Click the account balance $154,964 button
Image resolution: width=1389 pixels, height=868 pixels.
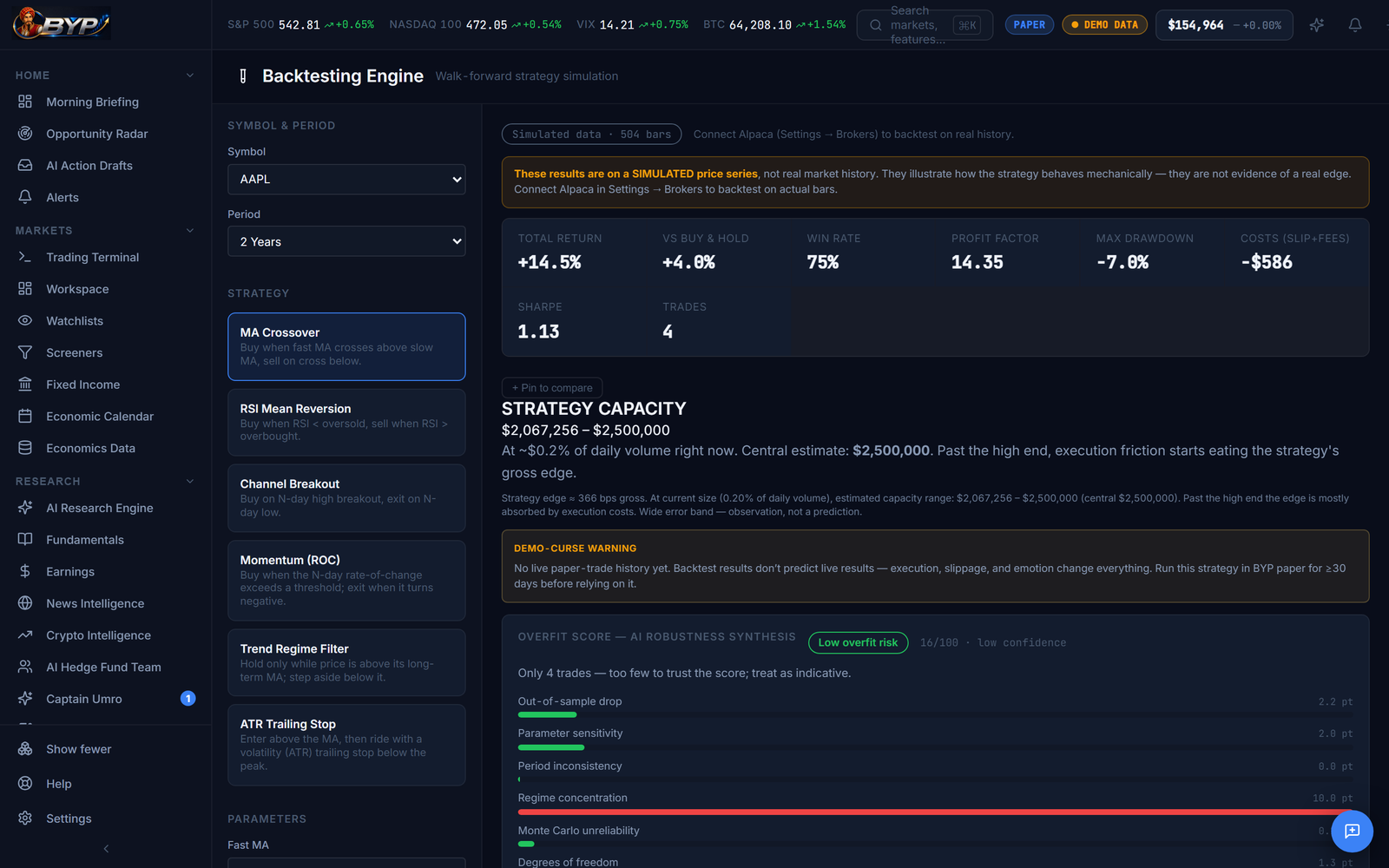coord(1224,25)
